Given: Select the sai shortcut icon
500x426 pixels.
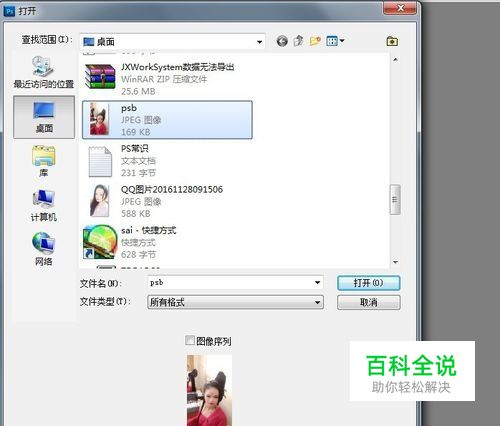Looking at the screenshot, I should tap(100, 242).
